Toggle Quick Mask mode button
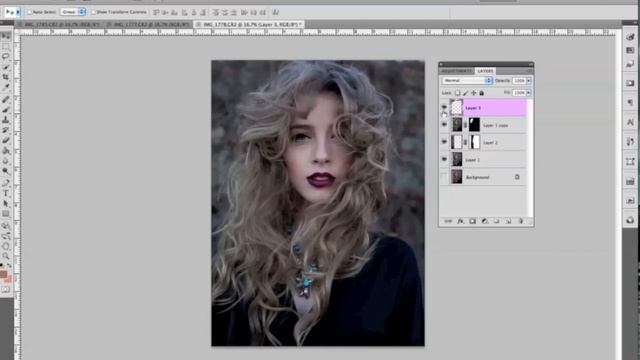Screen dimensions: 640x360 pos(6,290)
